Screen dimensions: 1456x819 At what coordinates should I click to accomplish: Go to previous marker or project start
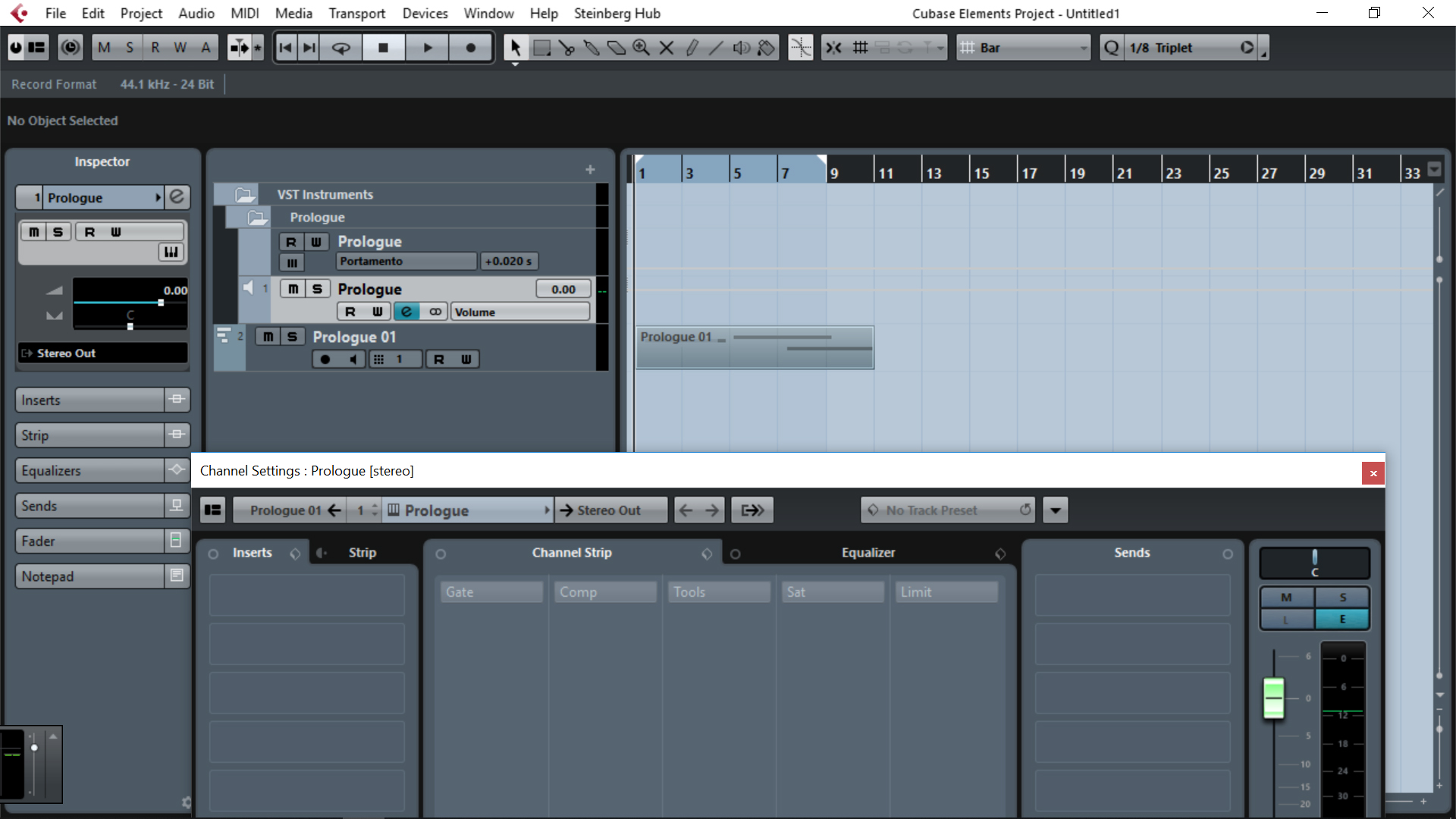[x=286, y=48]
